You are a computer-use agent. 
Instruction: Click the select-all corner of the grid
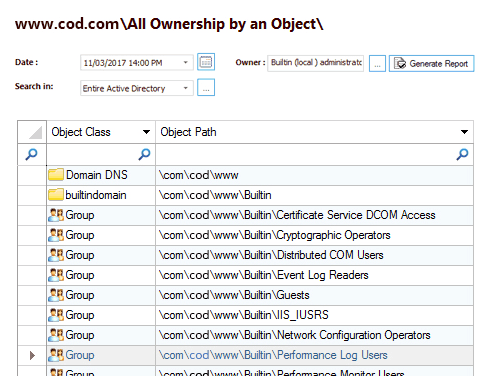(x=32, y=132)
